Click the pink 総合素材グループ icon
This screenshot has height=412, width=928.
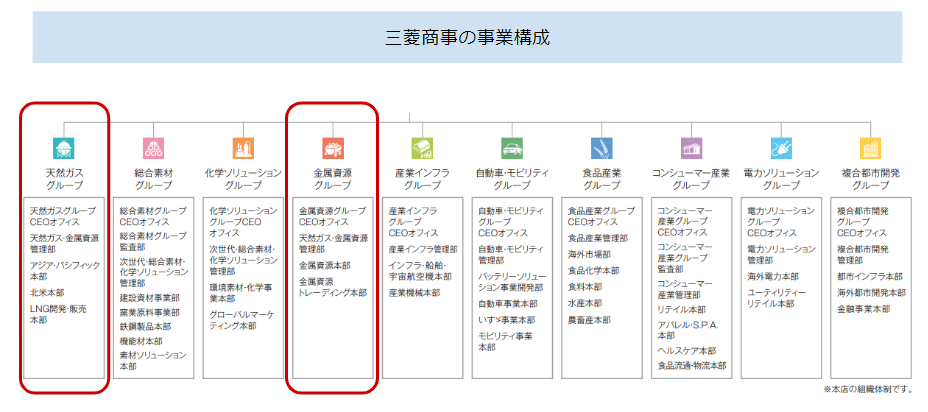[x=153, y=148]
